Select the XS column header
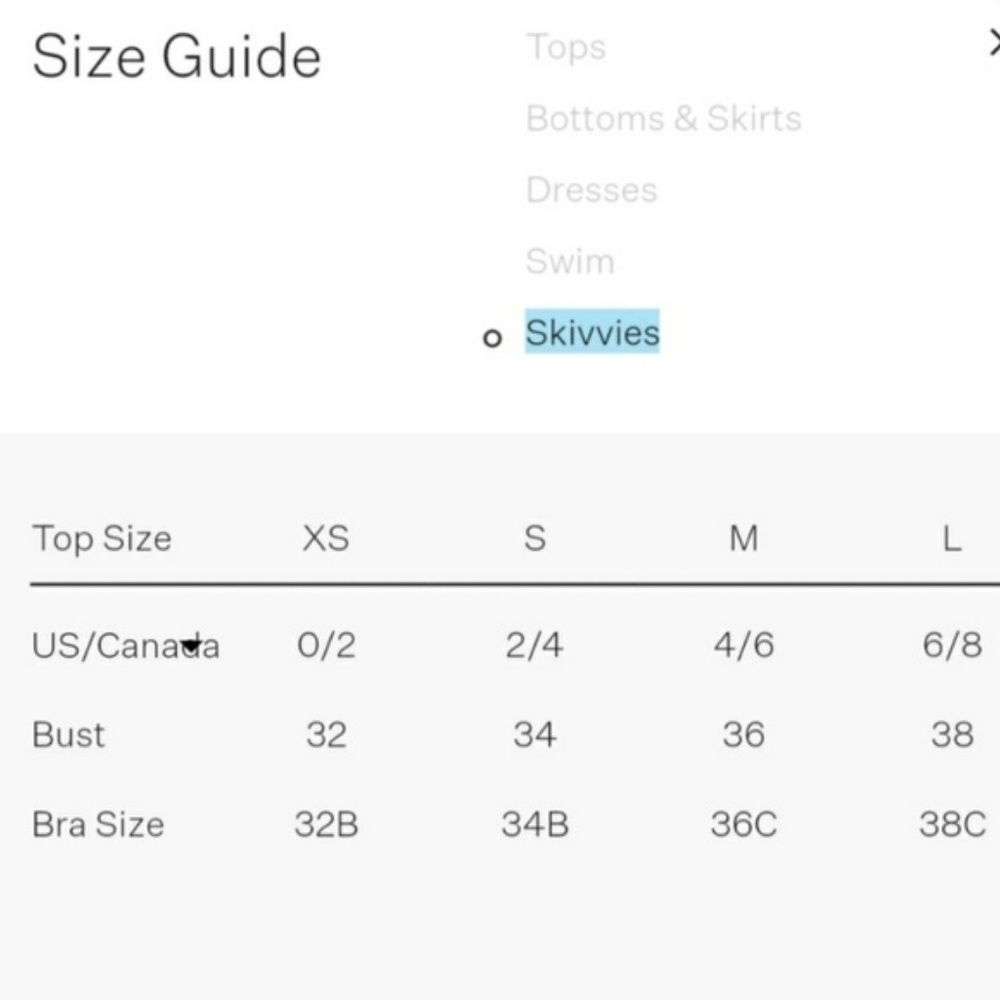This screenshot has height=1000, width=1000. tap(326, 539)
